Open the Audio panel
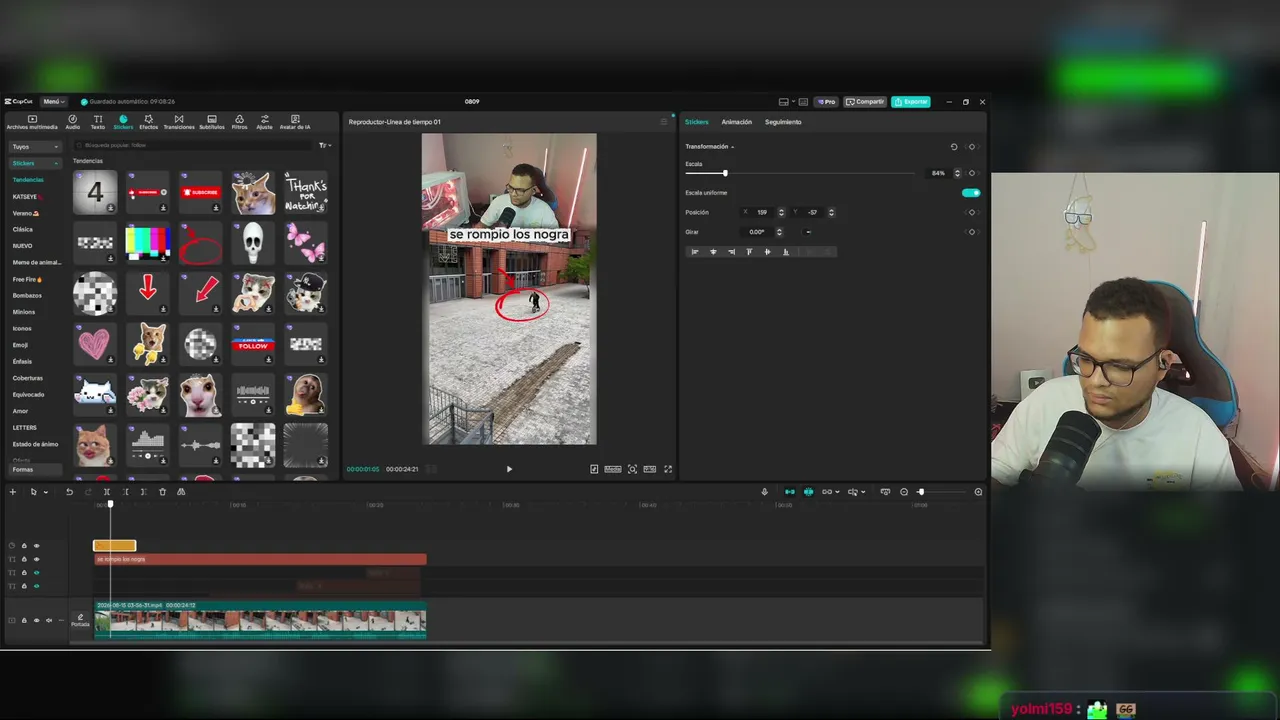 73,122
